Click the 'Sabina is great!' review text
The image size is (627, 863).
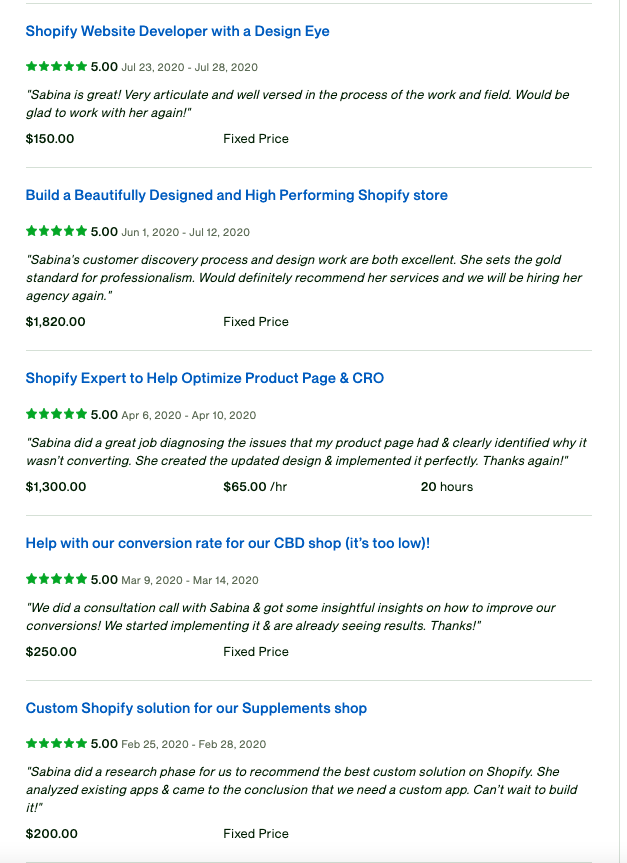tap(297, 104)
